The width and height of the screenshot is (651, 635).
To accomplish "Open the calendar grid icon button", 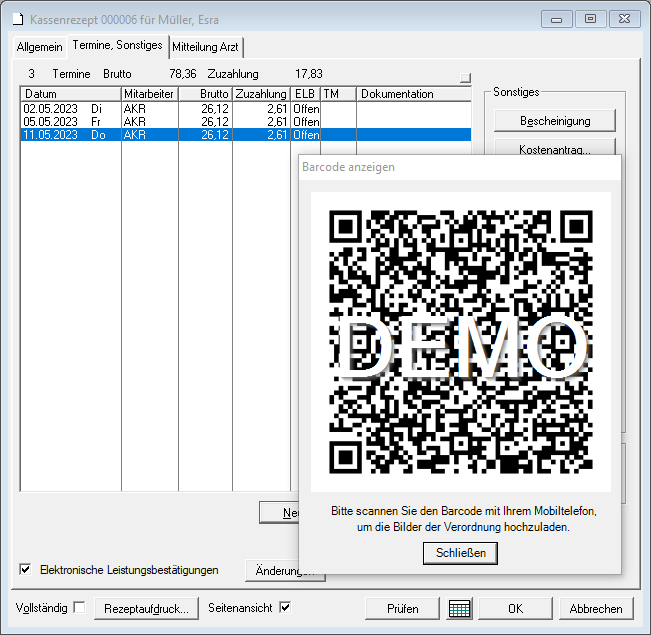I will (459, 608).
